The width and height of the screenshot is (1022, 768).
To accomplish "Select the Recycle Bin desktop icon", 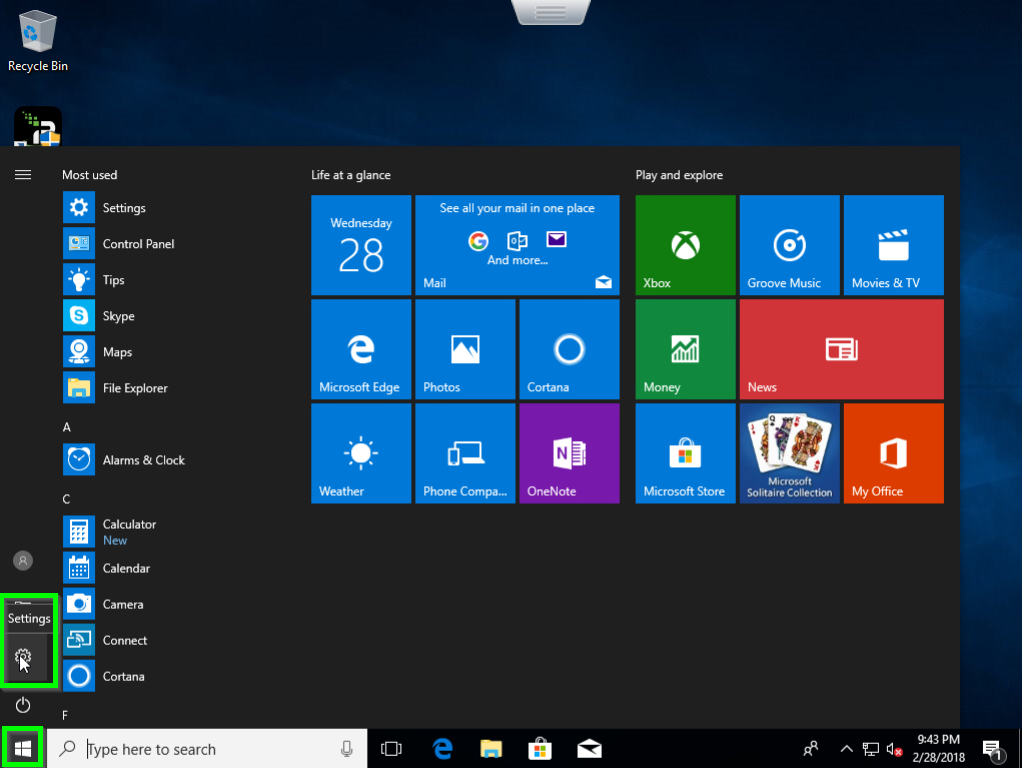I will [38, 40].
